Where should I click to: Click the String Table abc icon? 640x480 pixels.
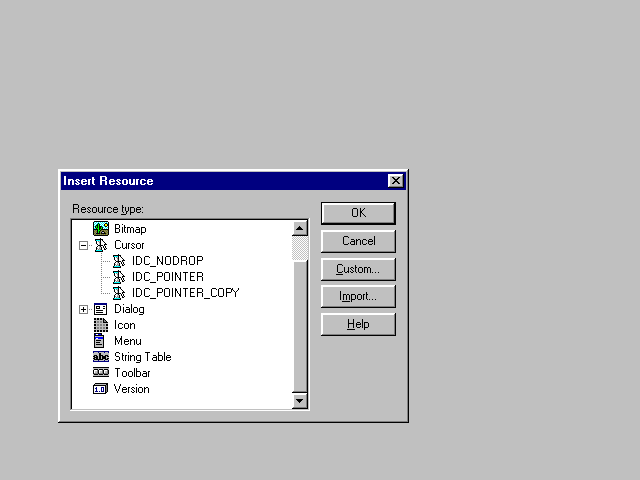[x=100, y=357]
